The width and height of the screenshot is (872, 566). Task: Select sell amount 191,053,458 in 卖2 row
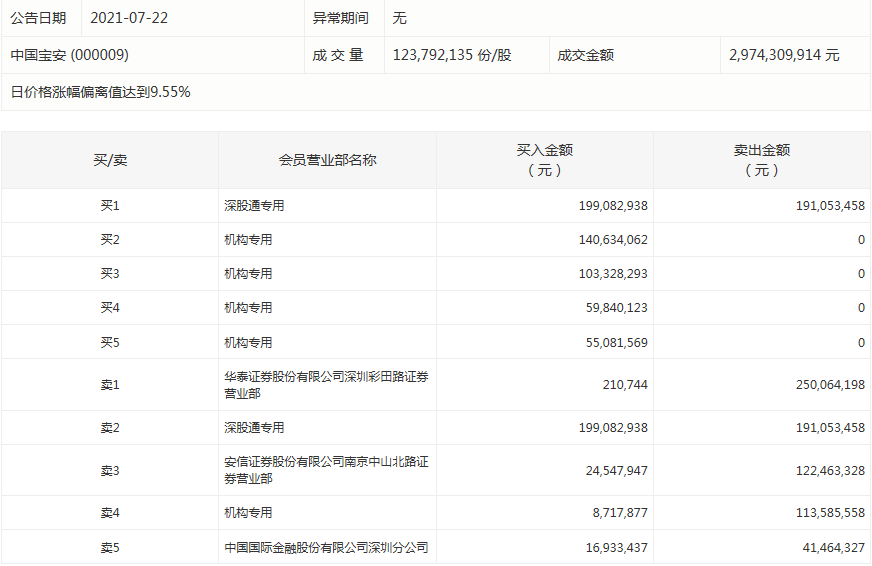(830, 428)
